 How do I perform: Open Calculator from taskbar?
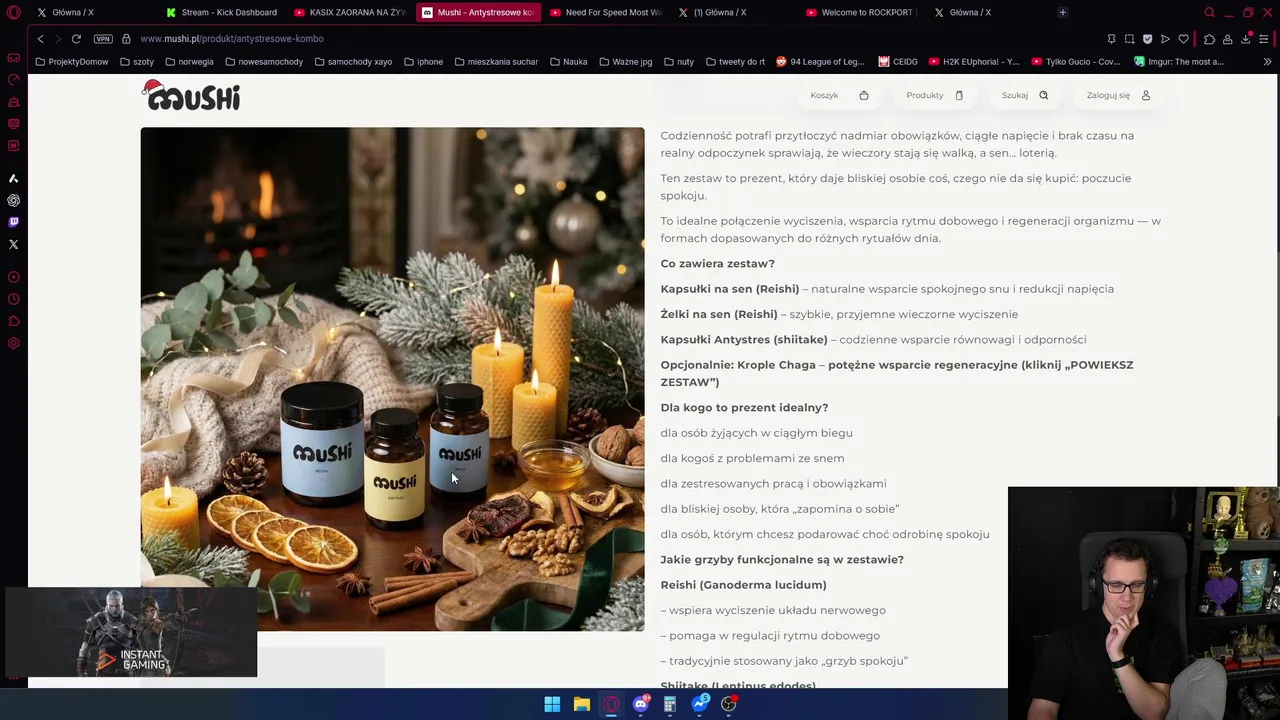[x=670, y=704]
